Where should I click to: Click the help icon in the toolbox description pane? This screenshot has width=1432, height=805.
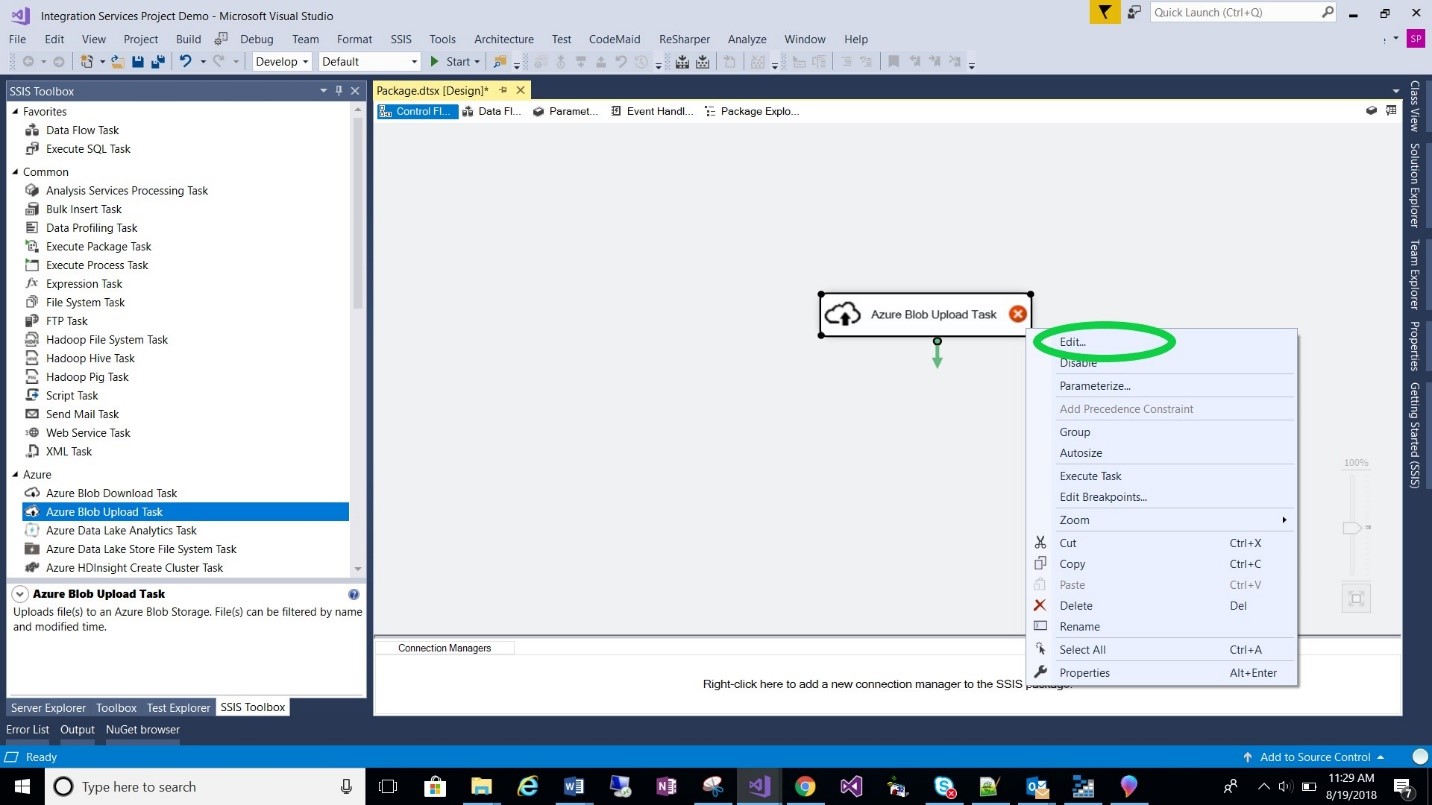[x=353, y=594]
